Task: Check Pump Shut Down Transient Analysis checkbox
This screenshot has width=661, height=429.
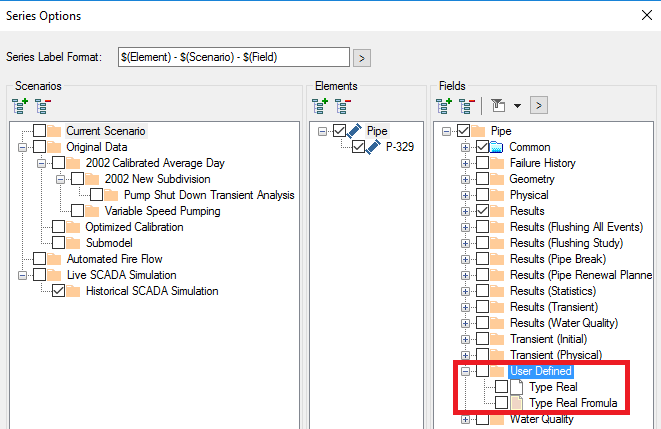Action: 97,195
